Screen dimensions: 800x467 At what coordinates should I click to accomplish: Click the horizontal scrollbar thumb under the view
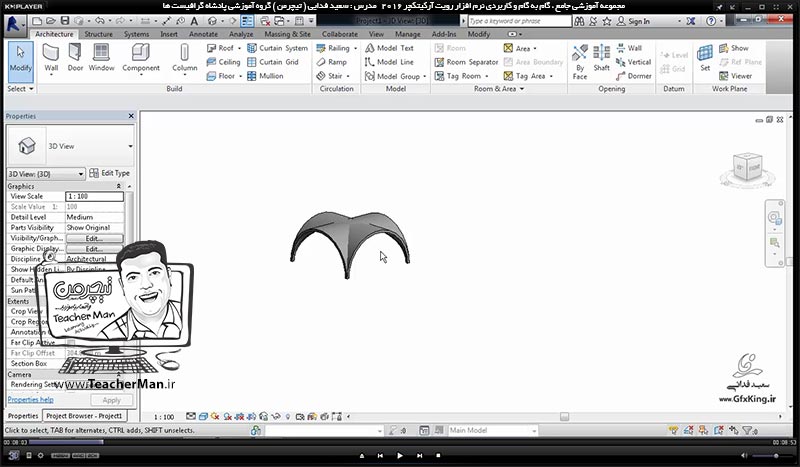564,417
